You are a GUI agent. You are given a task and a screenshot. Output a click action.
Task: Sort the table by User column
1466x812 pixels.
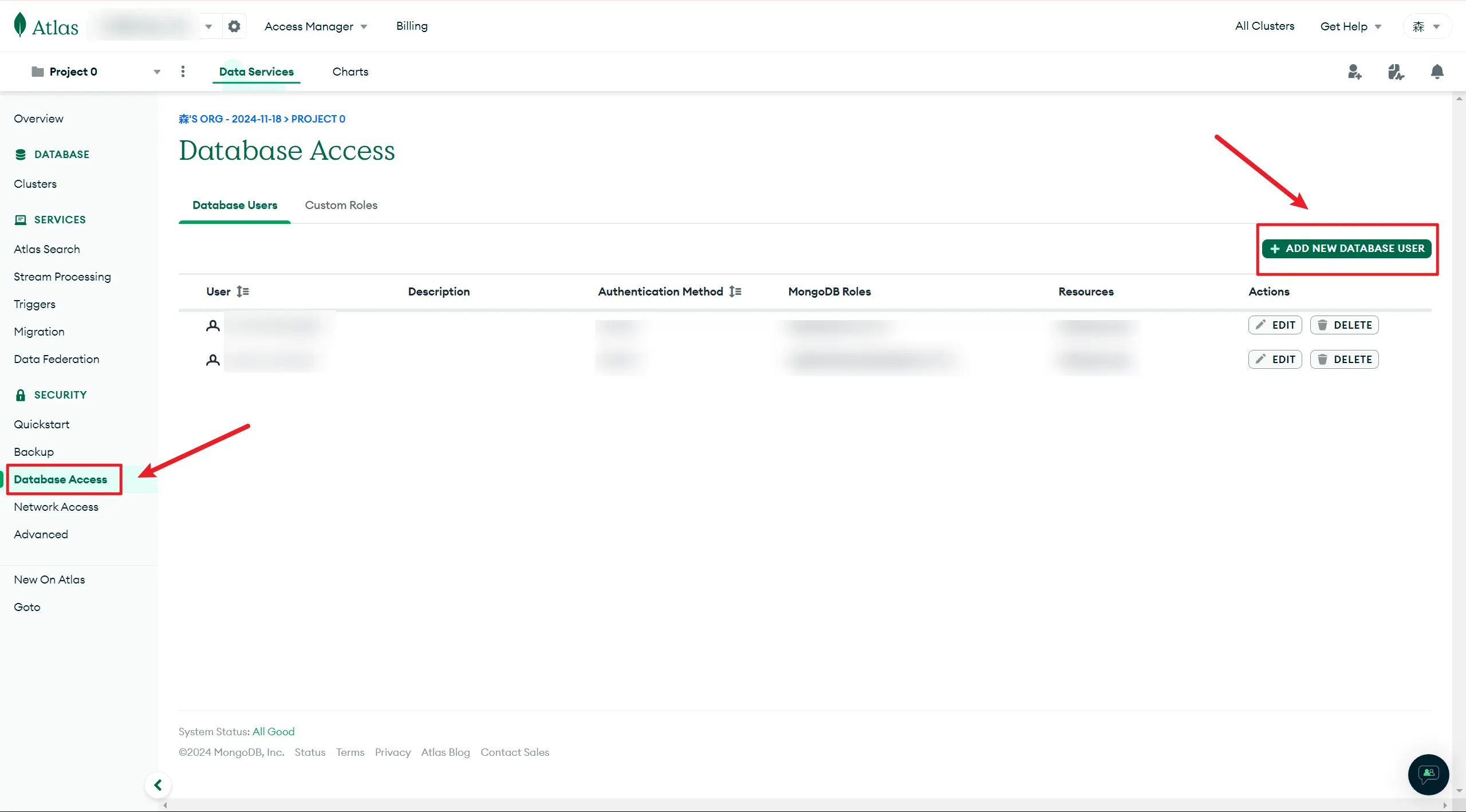(243, 291)
